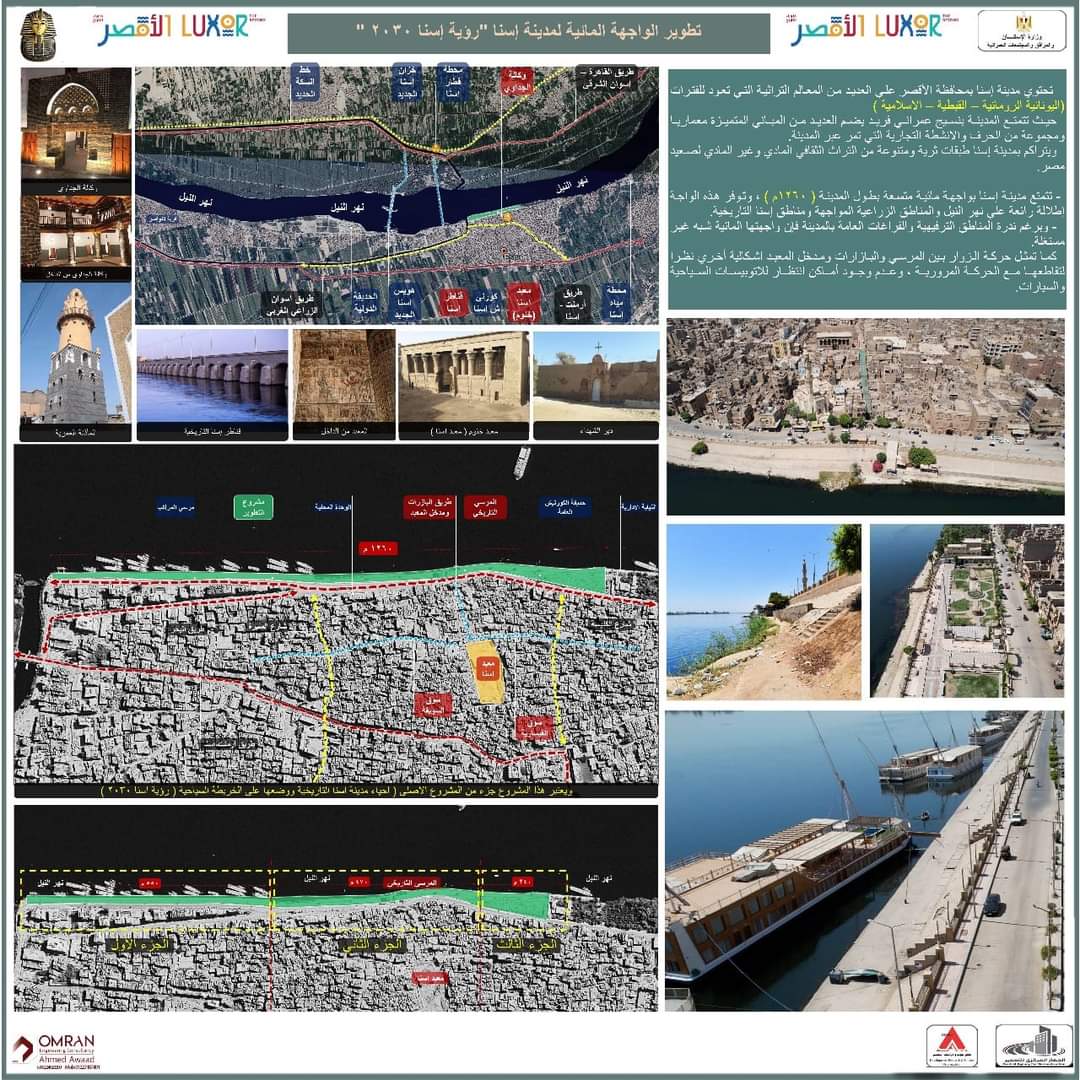Viewport: 1080px width, 1080px height.
Task: Click the Tutankhamun mask icon
Action: pos(39,34)
